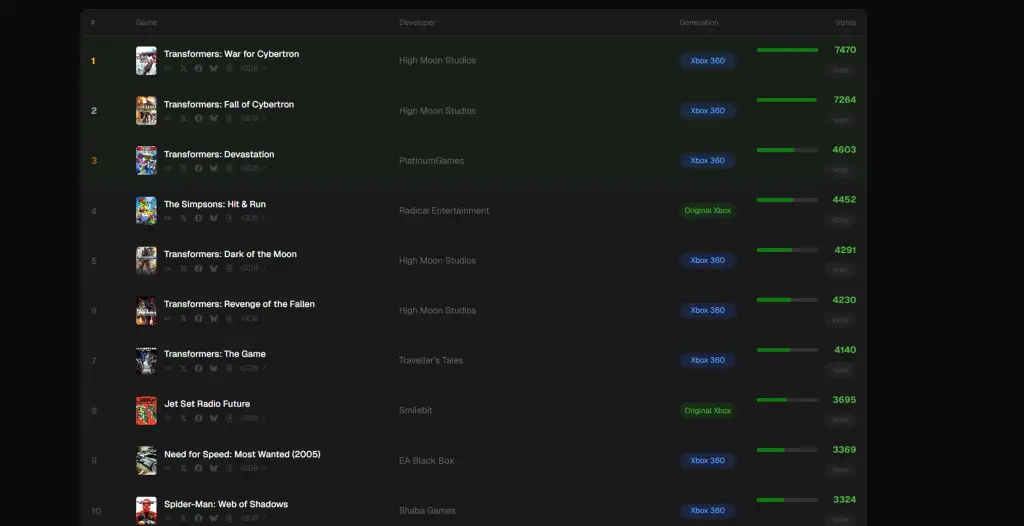This screenshot has width=1024, height=526.
Task: Click the vote progress bar for 7470 votes
Action: tap(788, 50)
